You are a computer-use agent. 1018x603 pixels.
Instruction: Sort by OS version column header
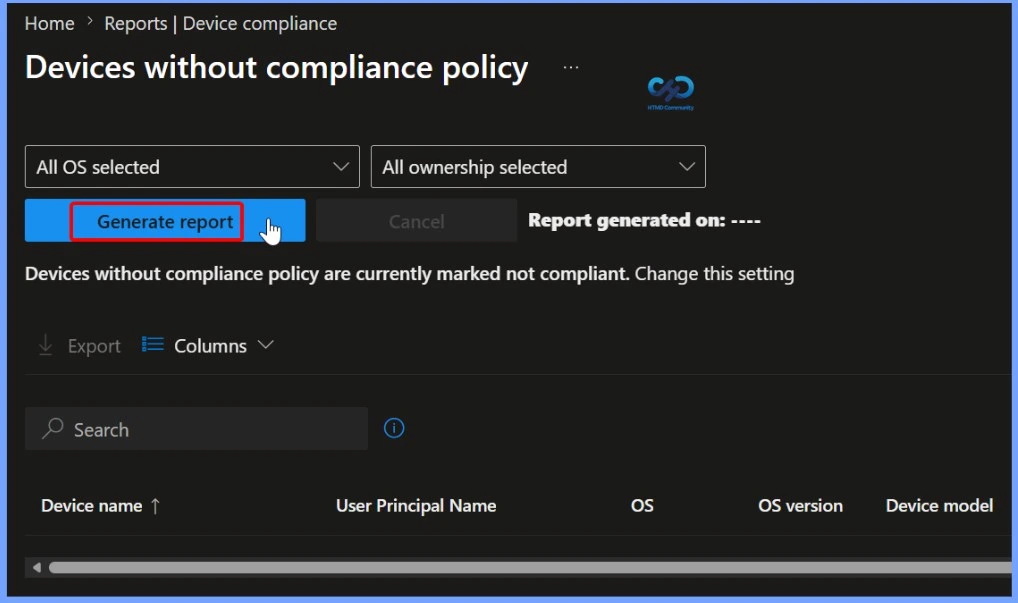click(x=801, y=506)
